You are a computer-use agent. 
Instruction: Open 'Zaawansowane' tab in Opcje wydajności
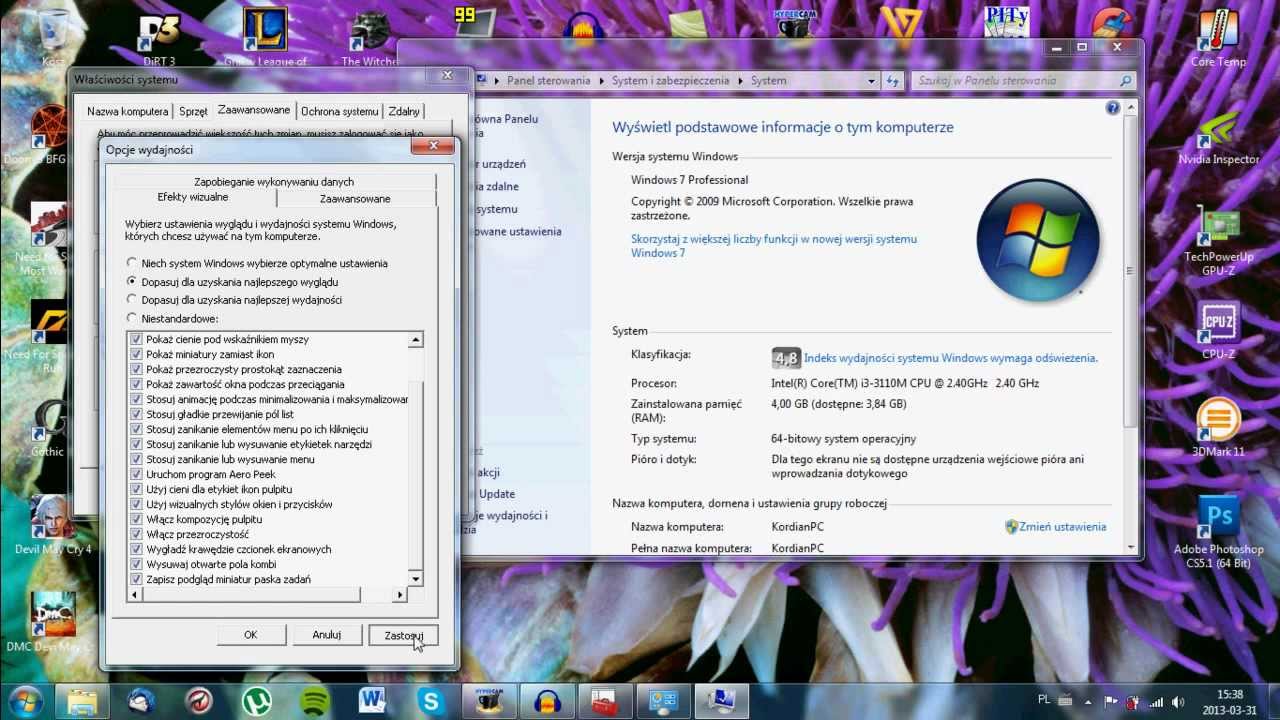coord(355,199)
